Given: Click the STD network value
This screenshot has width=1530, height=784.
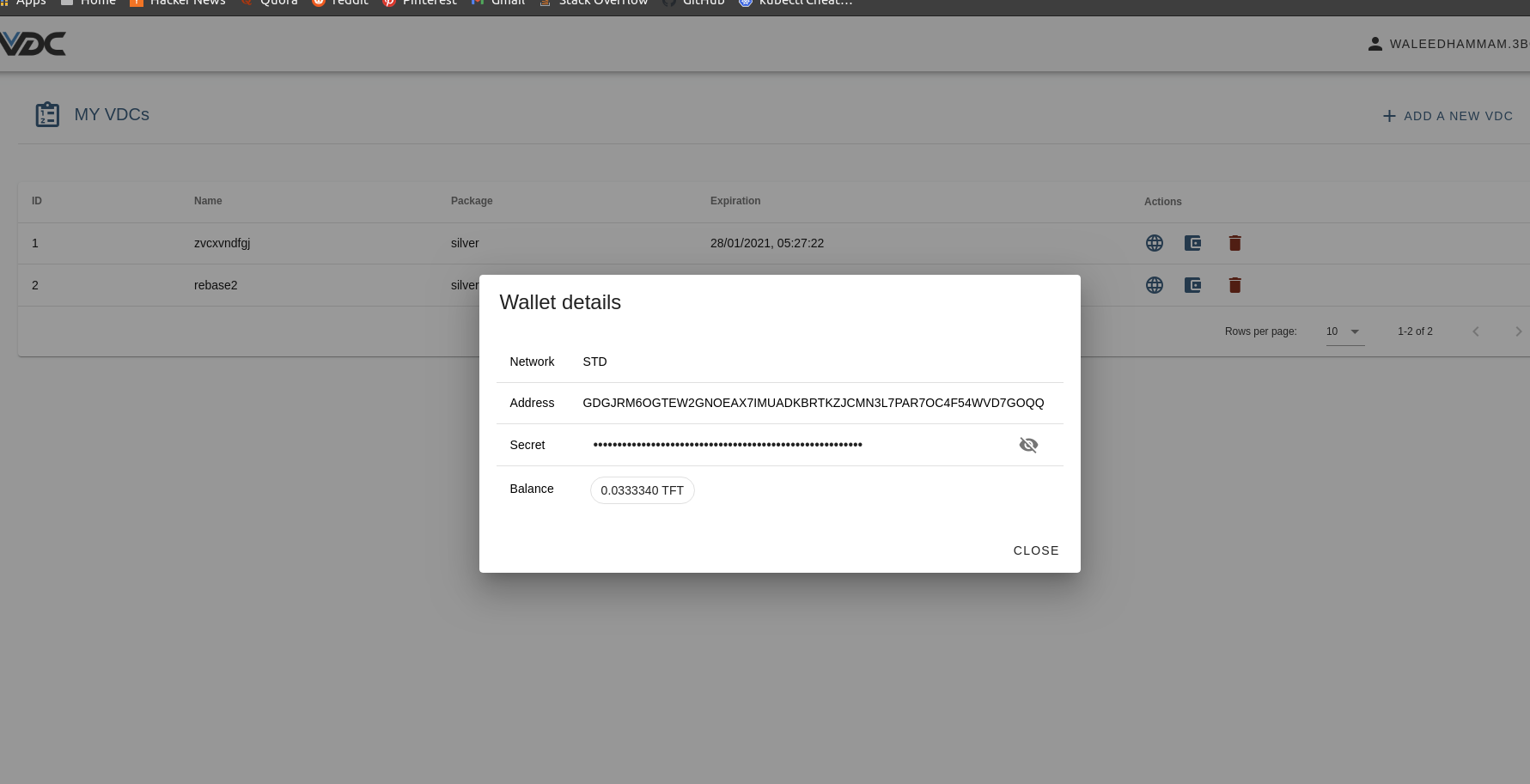Looking at the screenshot, I should tap(594, 362).
